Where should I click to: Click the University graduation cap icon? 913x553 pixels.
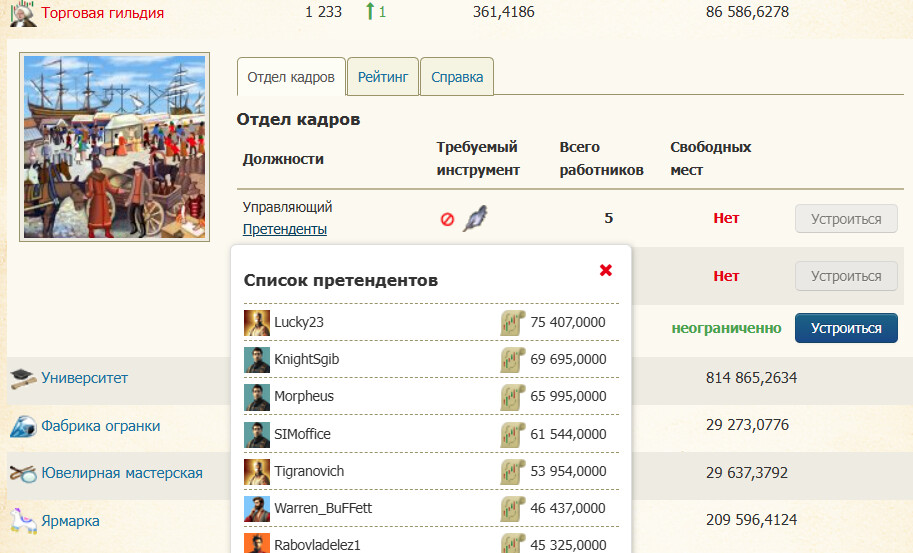coord(22,378)
